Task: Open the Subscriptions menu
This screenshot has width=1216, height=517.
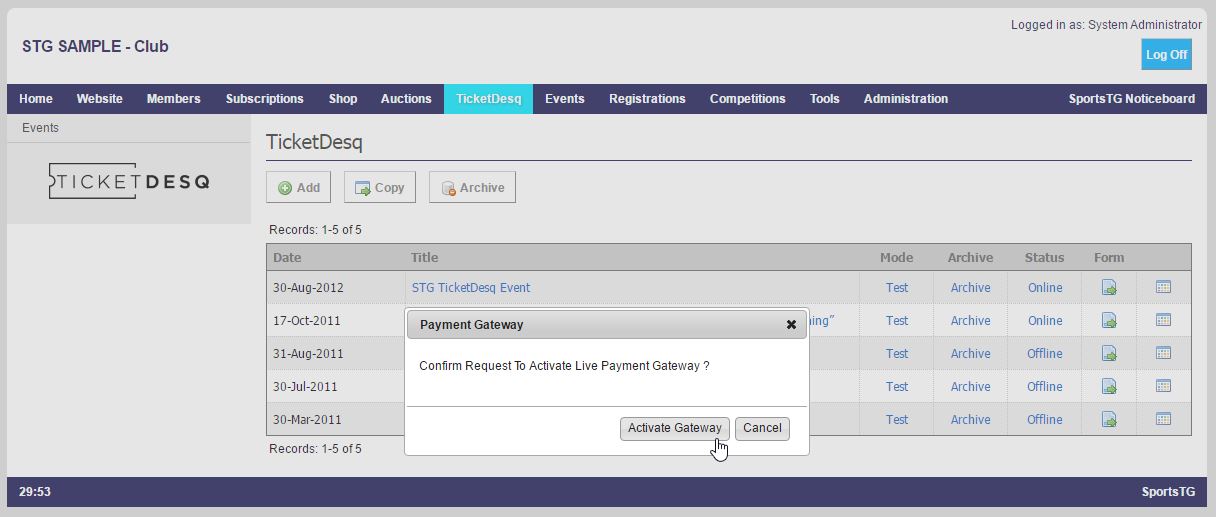Action: pyautogui.click(x=265, y=99)
